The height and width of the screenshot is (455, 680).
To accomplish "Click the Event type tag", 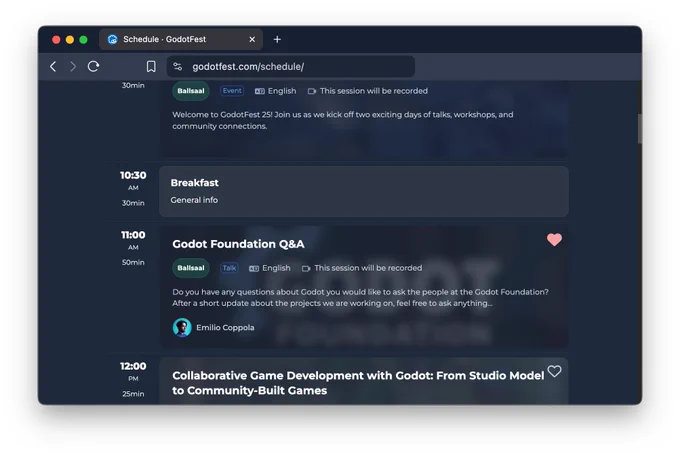I will [232, 91].
